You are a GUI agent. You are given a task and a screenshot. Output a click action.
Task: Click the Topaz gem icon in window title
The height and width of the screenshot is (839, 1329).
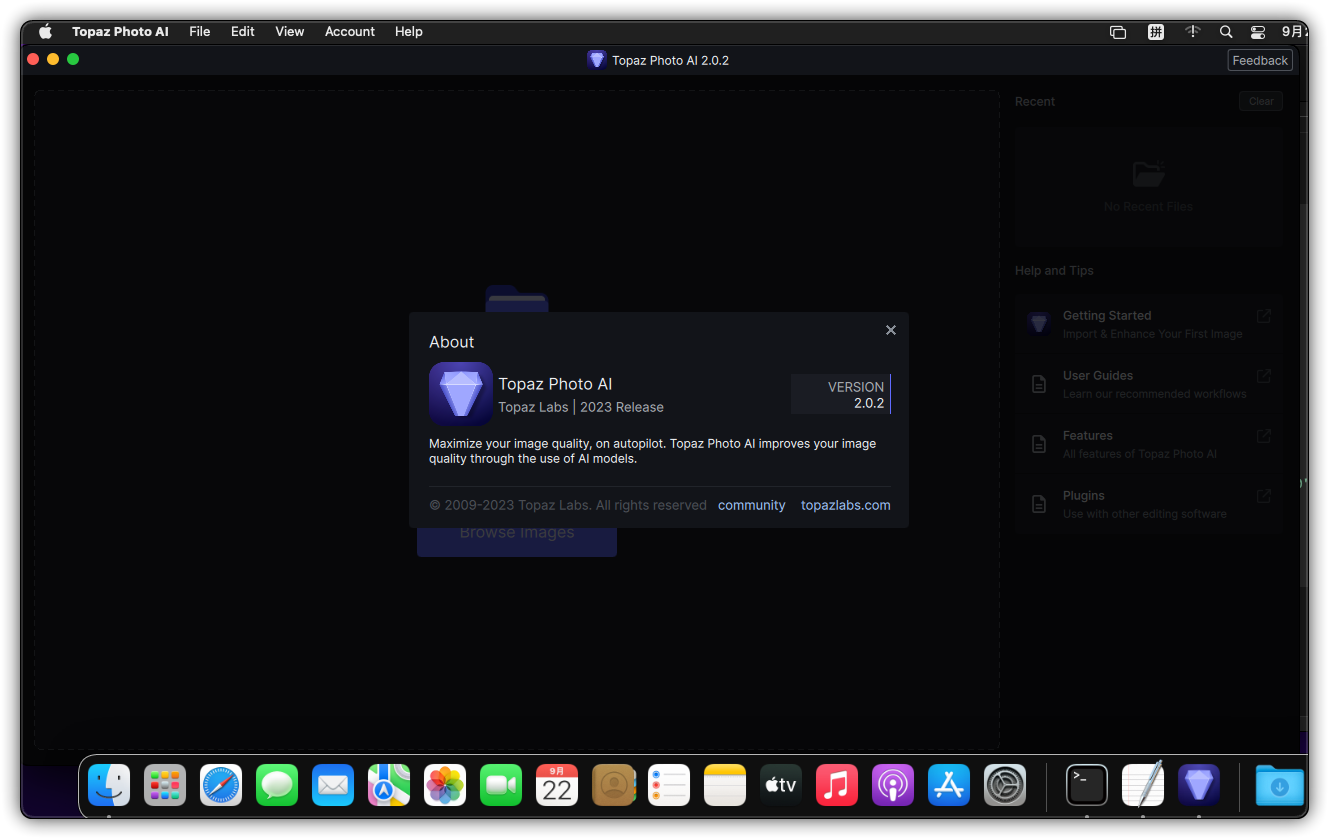597,60
